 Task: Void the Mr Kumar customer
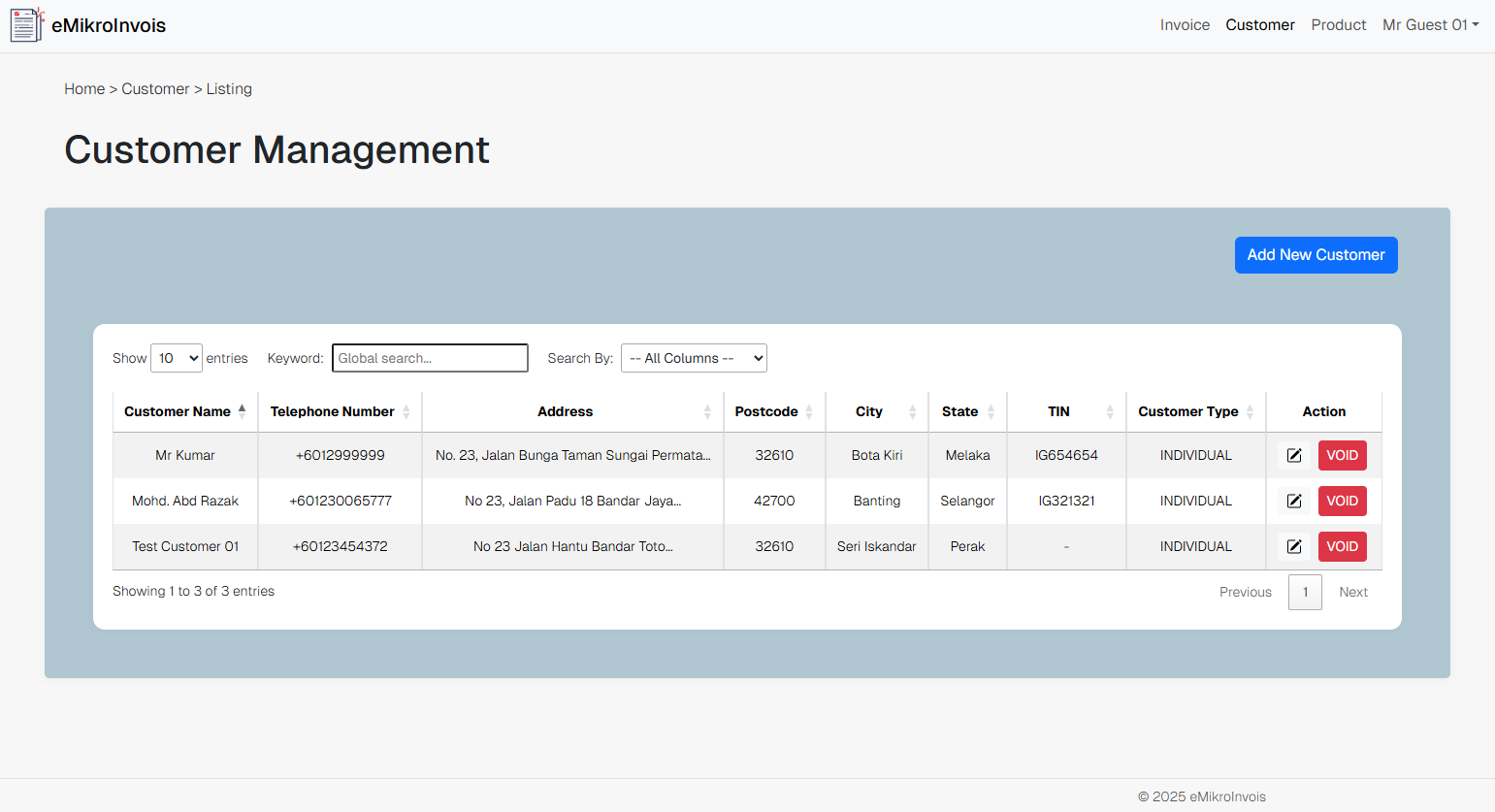(x=1342, y=455)
